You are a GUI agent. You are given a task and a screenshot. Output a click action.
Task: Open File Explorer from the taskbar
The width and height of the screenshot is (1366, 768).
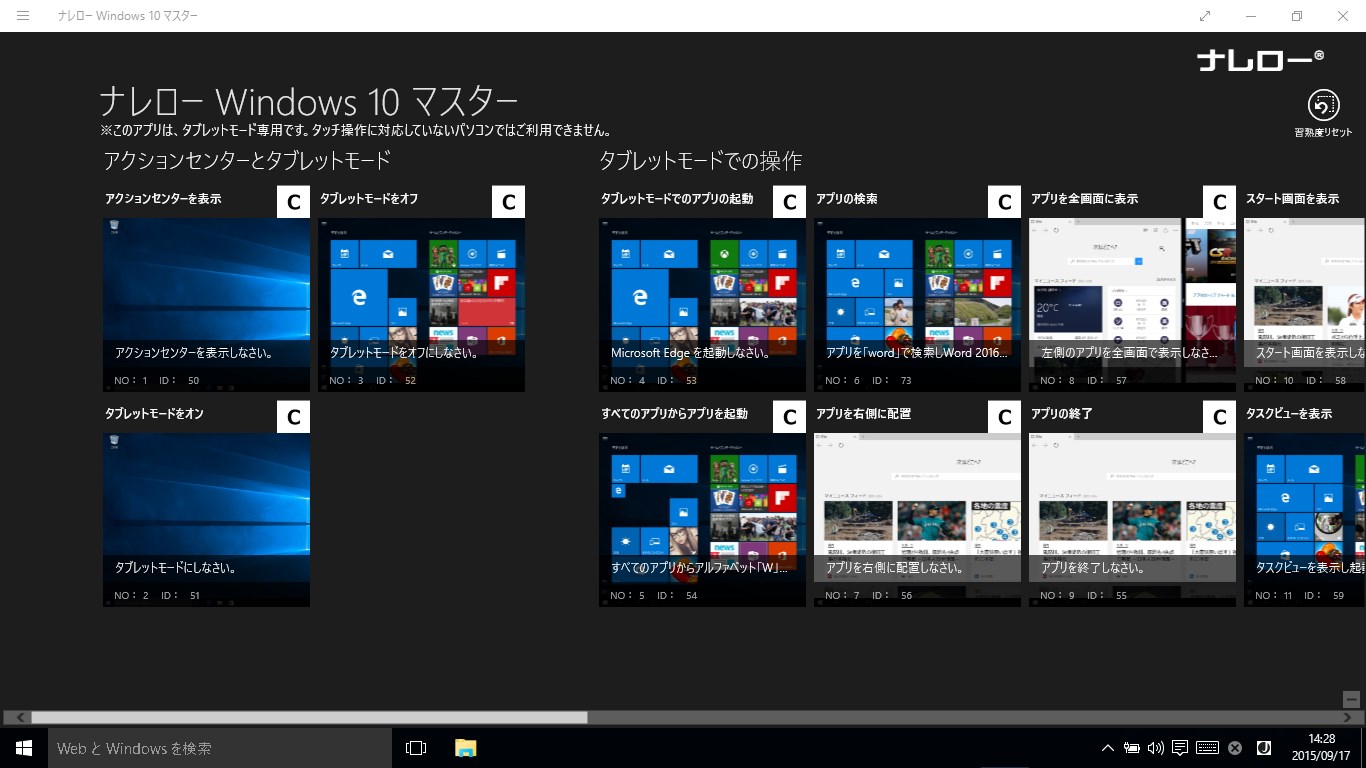pos(465,747)
